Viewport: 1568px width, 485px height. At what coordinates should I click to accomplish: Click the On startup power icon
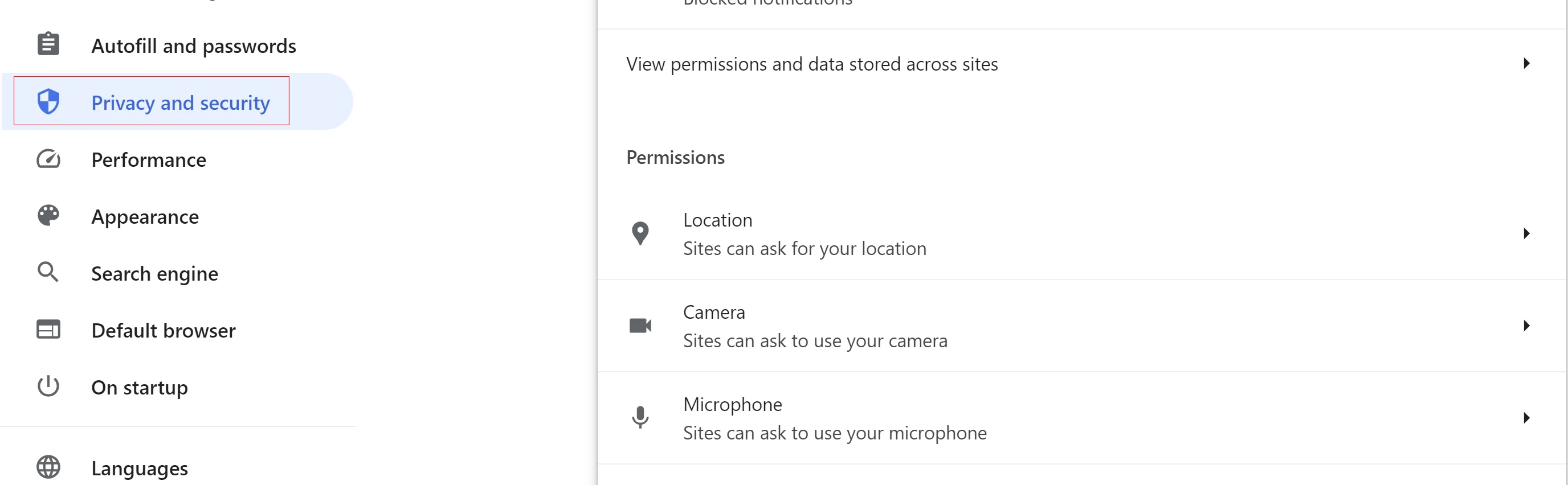(48, 387)
